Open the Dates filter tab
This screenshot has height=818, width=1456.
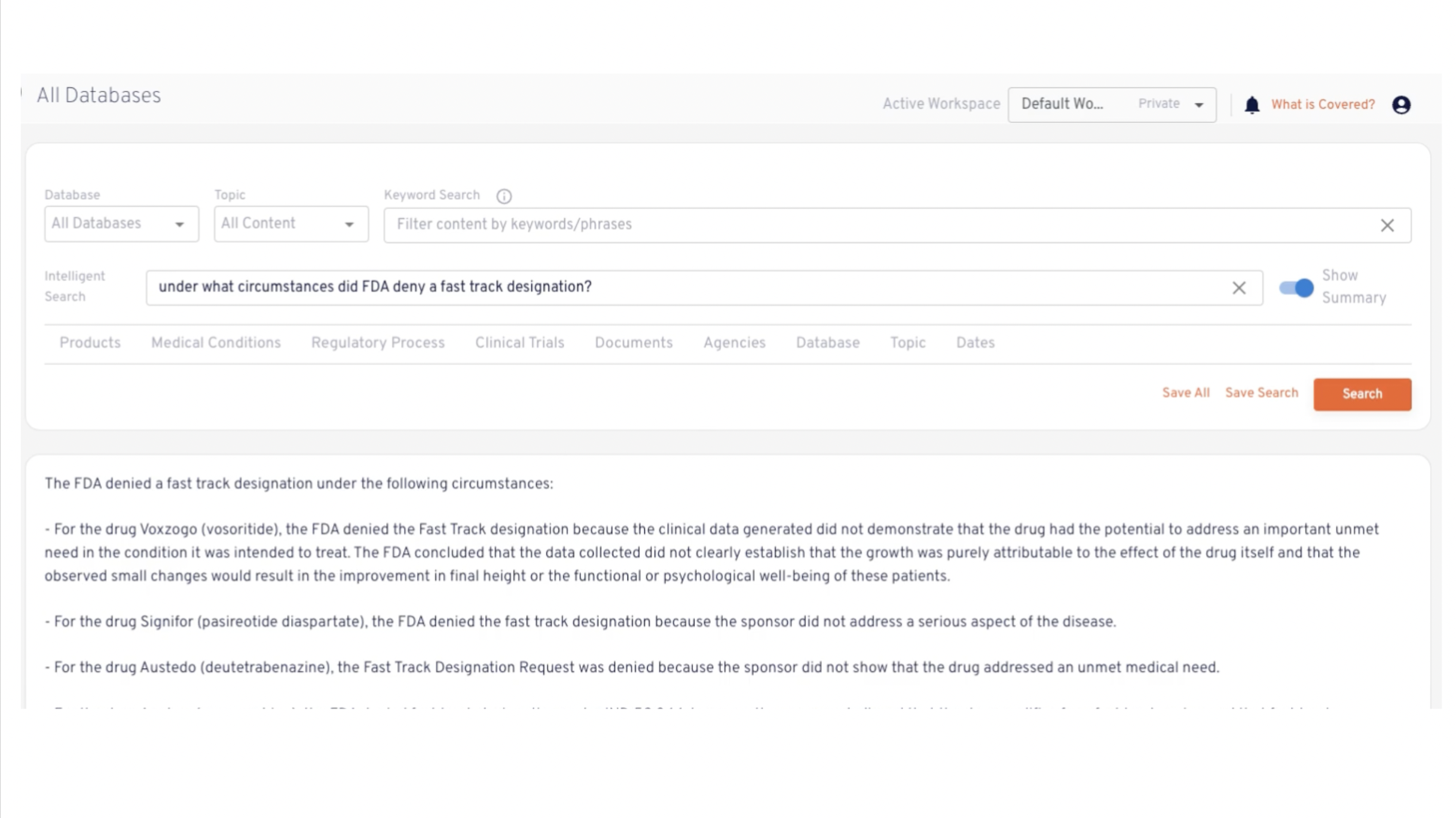(975, 343)
